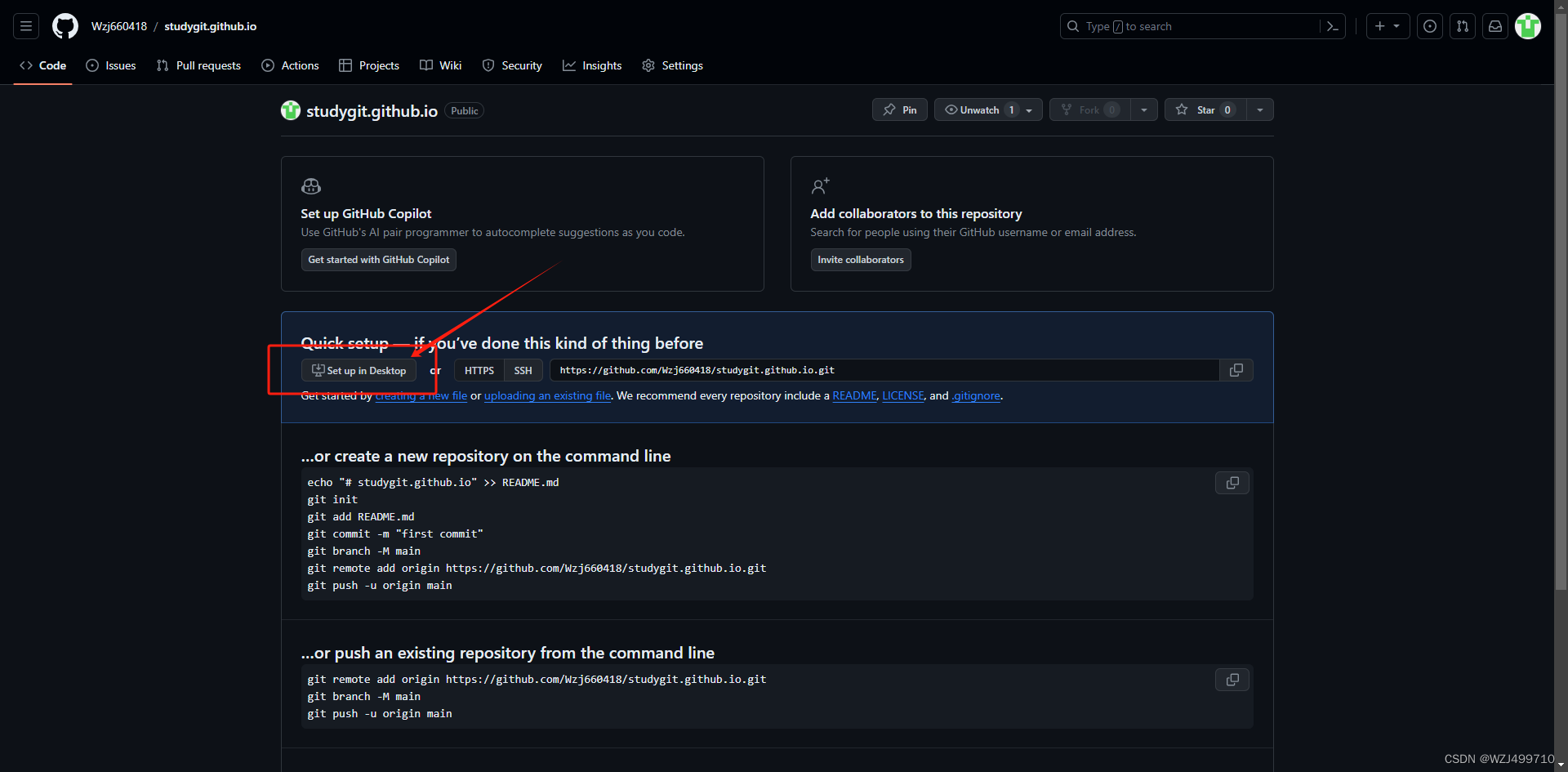
Task: Follow the uploading an existing file link
Action: (547, 396)
